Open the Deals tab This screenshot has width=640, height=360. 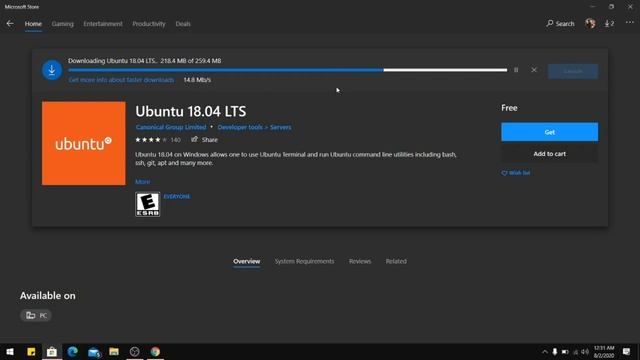coord(183,24)
